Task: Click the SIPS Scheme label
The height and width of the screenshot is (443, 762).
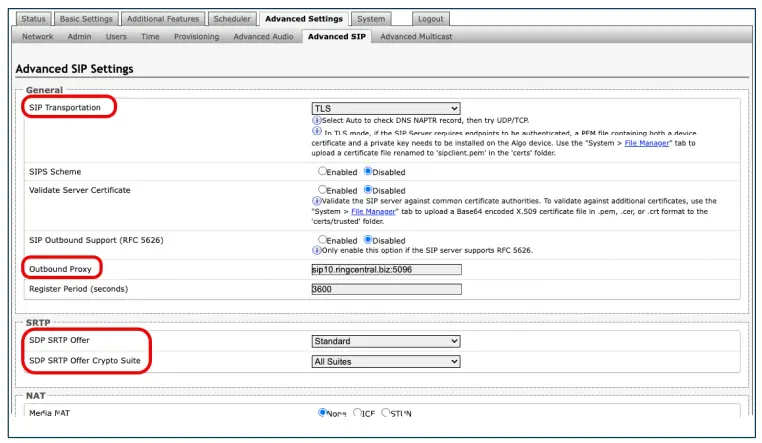Action: tap(55, 171)
